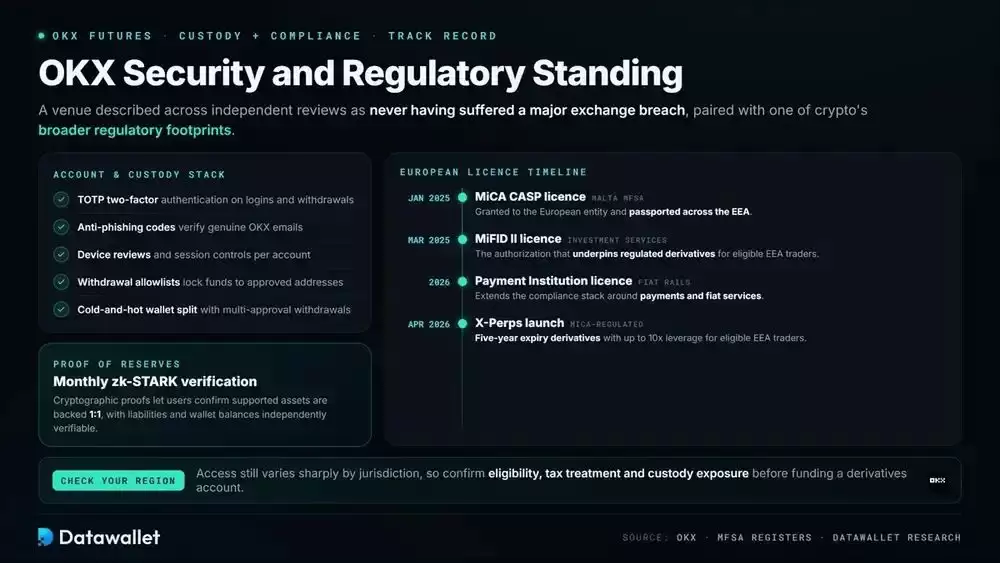Click the green dot before OKX FUTURES

tap(41, 36)
